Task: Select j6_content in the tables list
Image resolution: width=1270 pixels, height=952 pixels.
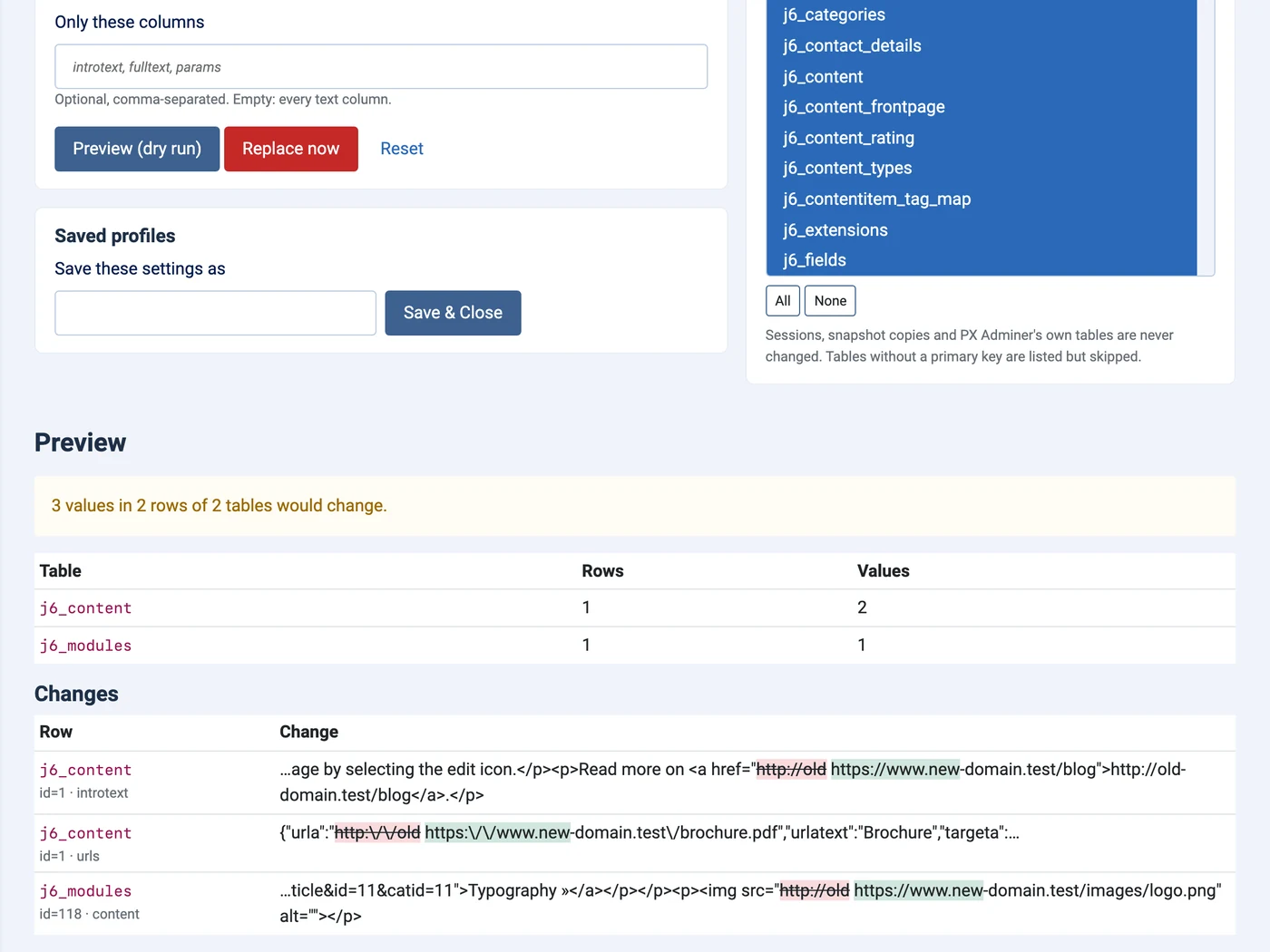Action: [x=981, y=77]
